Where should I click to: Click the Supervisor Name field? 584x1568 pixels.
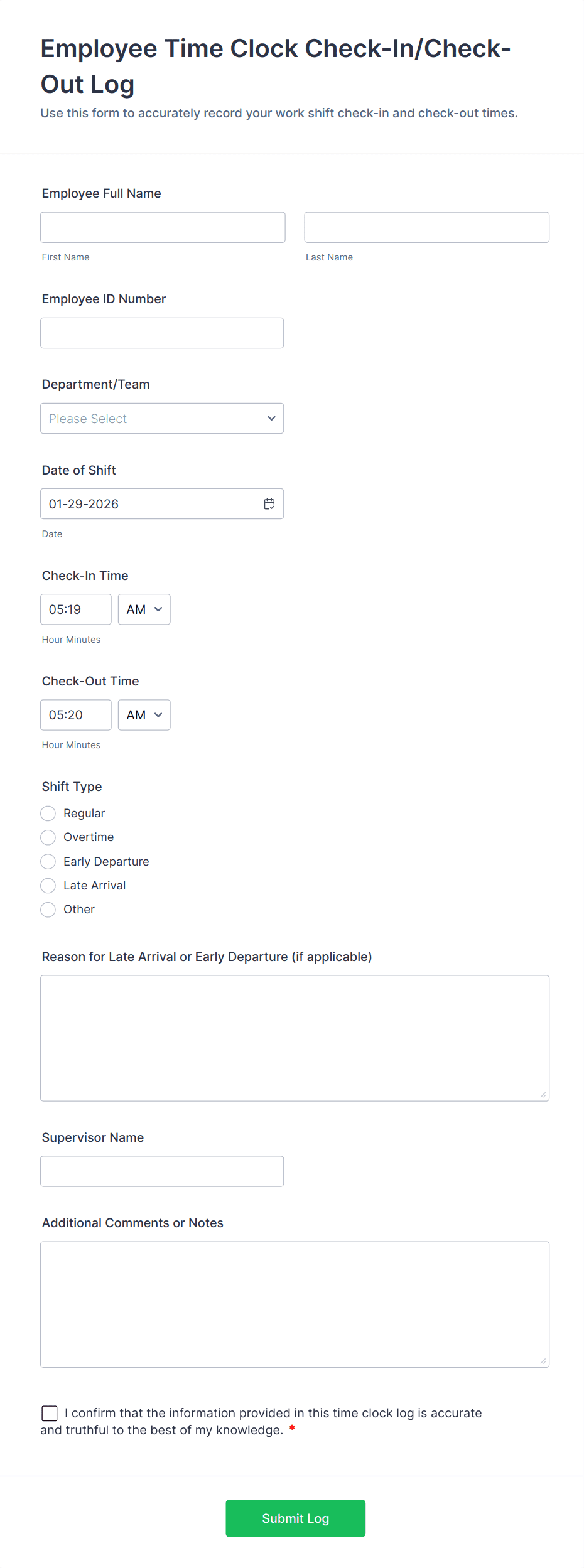(162, 1171)
